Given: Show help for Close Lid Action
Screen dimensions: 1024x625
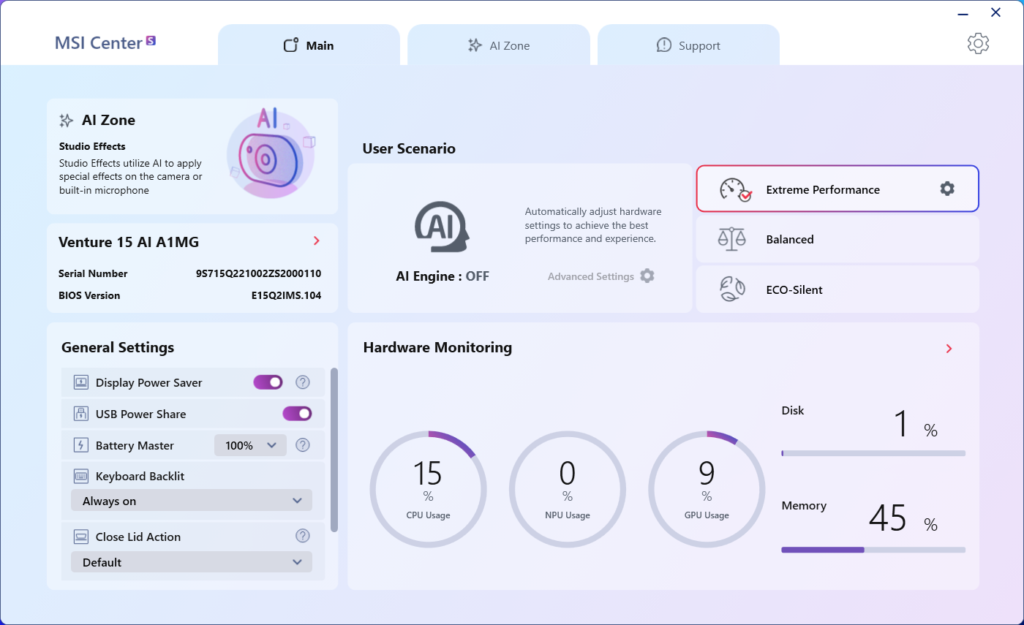Looking at the screenshot, I should [302, 536].
